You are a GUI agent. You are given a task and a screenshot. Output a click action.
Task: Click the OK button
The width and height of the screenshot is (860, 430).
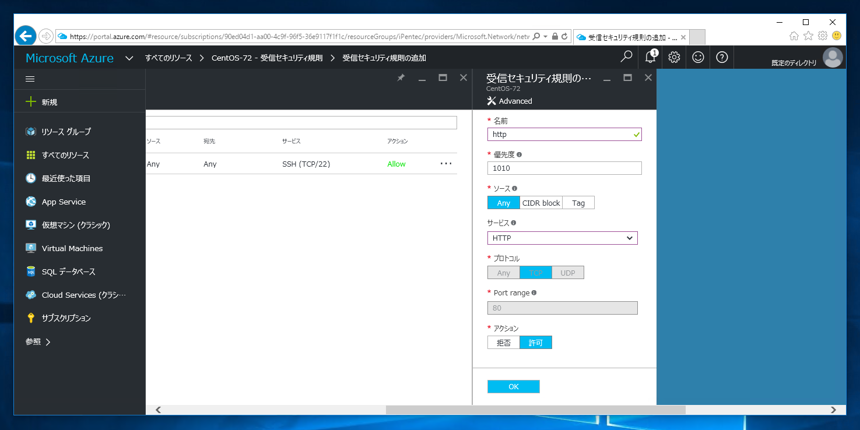click(x=513, y=387)
